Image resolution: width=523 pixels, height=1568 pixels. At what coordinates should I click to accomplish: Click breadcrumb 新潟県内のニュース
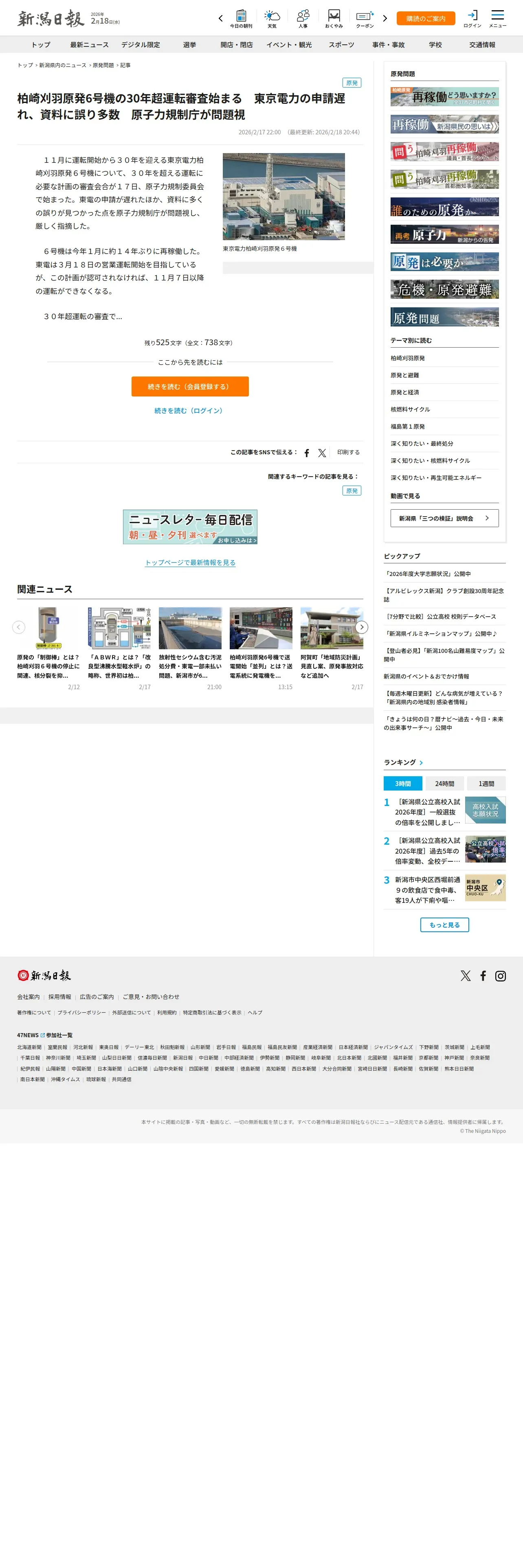tap(63, 65)
